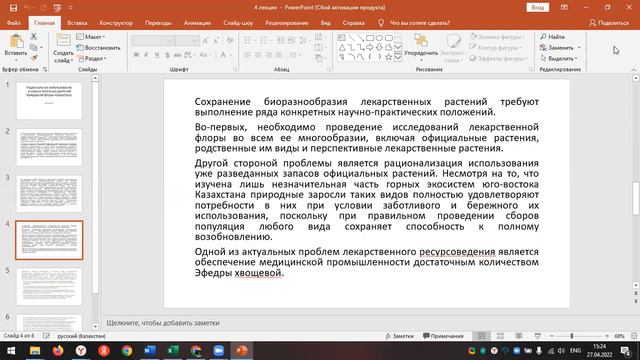Click русский (Казахстан) language indicator
Screen dimensions: 640x360
81,336
